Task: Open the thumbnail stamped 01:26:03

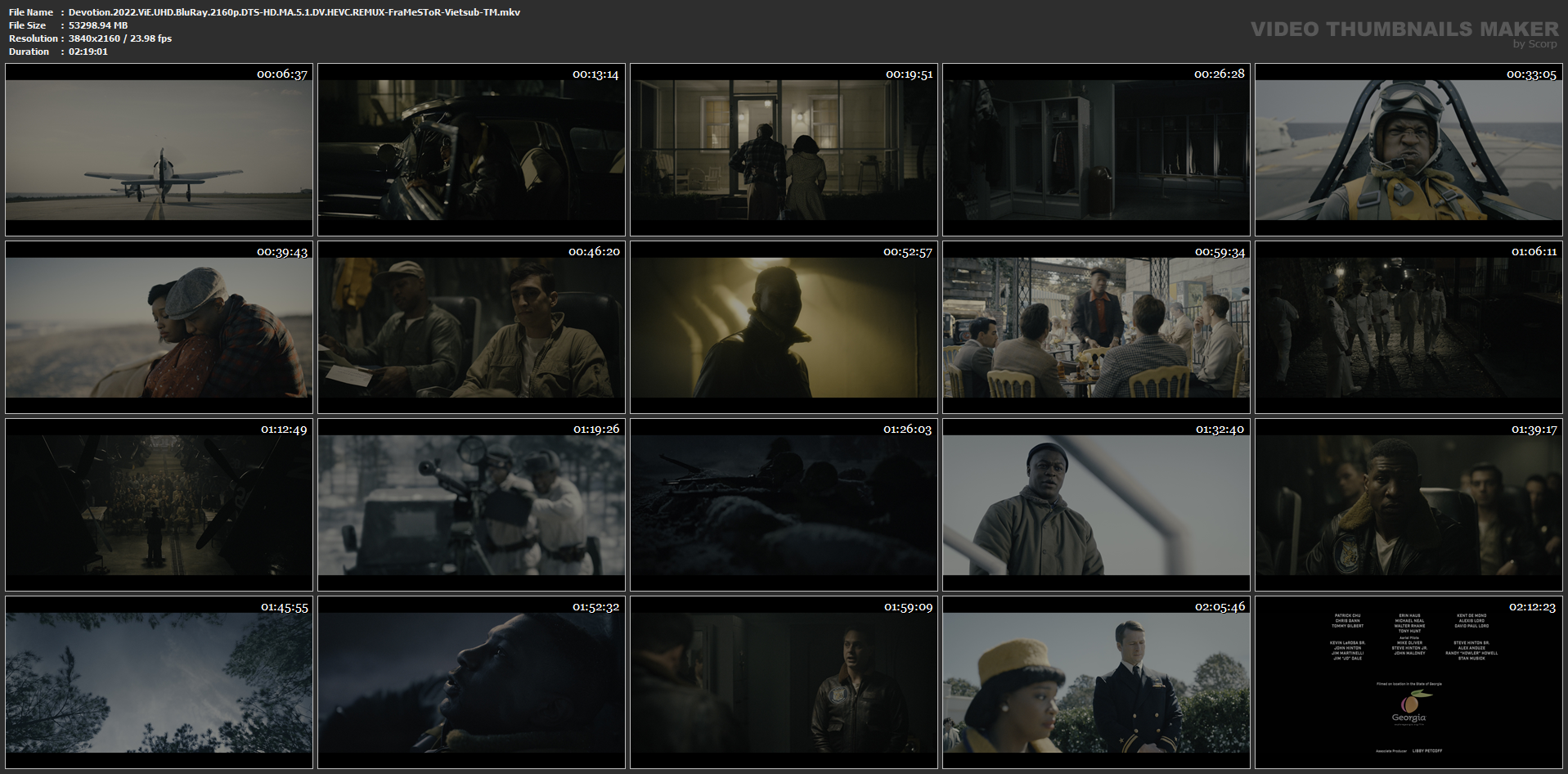Action: [x=784, y=505]
